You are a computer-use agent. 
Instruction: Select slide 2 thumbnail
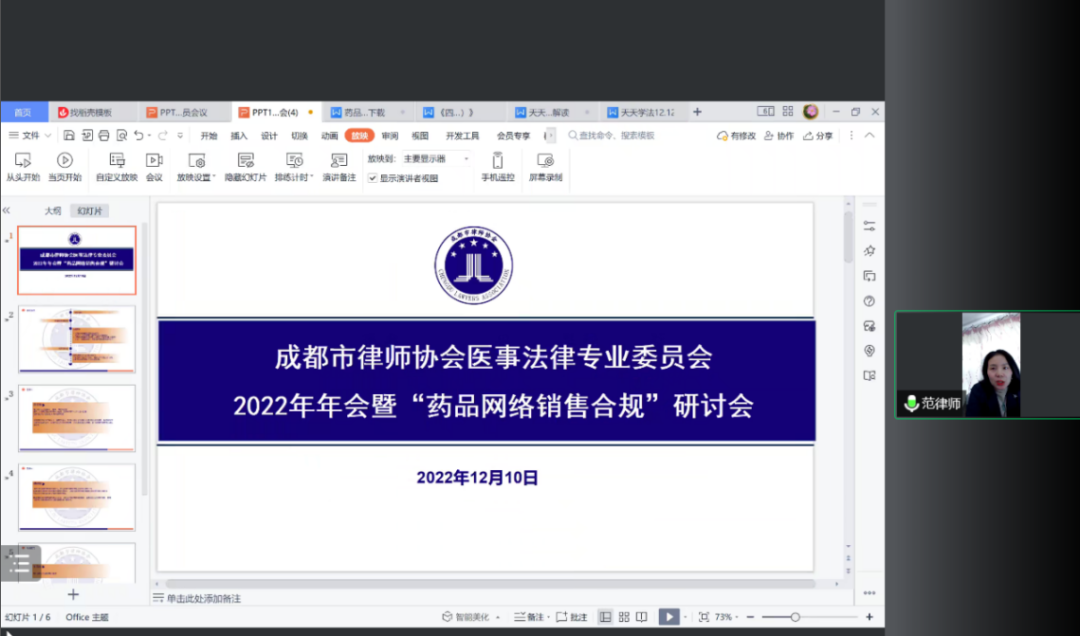click(77, 339)
